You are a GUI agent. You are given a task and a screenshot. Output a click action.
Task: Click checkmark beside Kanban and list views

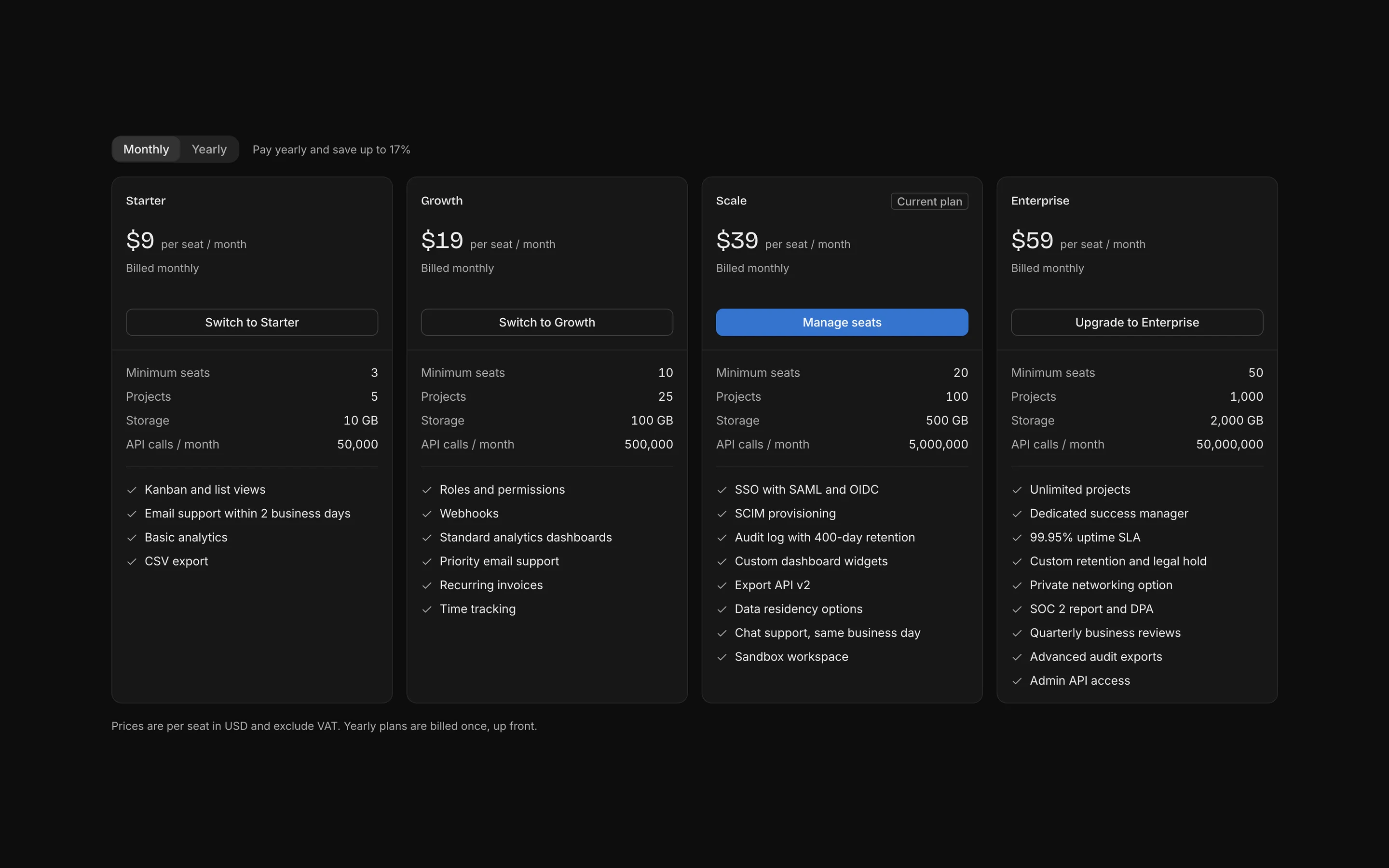pos(132,489)
